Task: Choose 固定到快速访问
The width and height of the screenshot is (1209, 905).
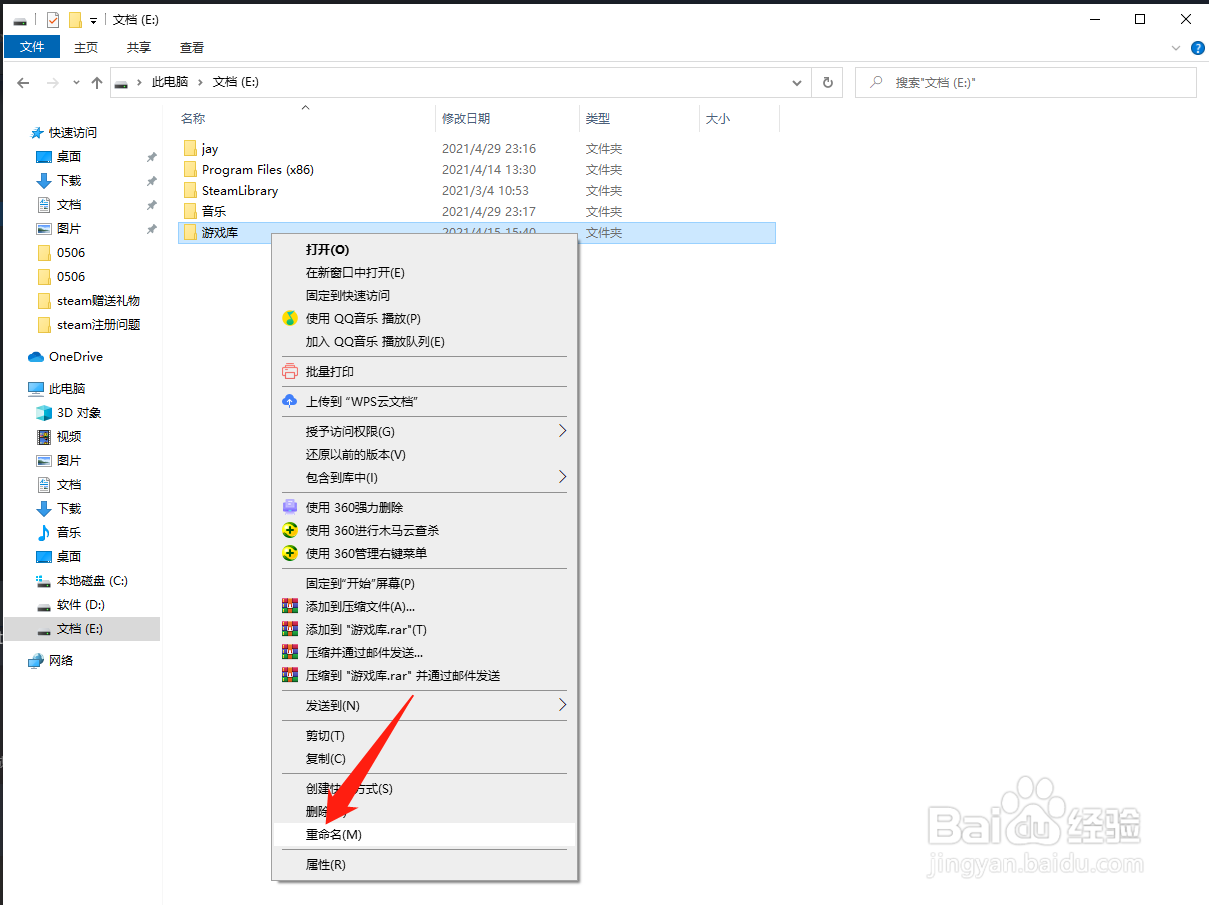Action: pos(424,295)
